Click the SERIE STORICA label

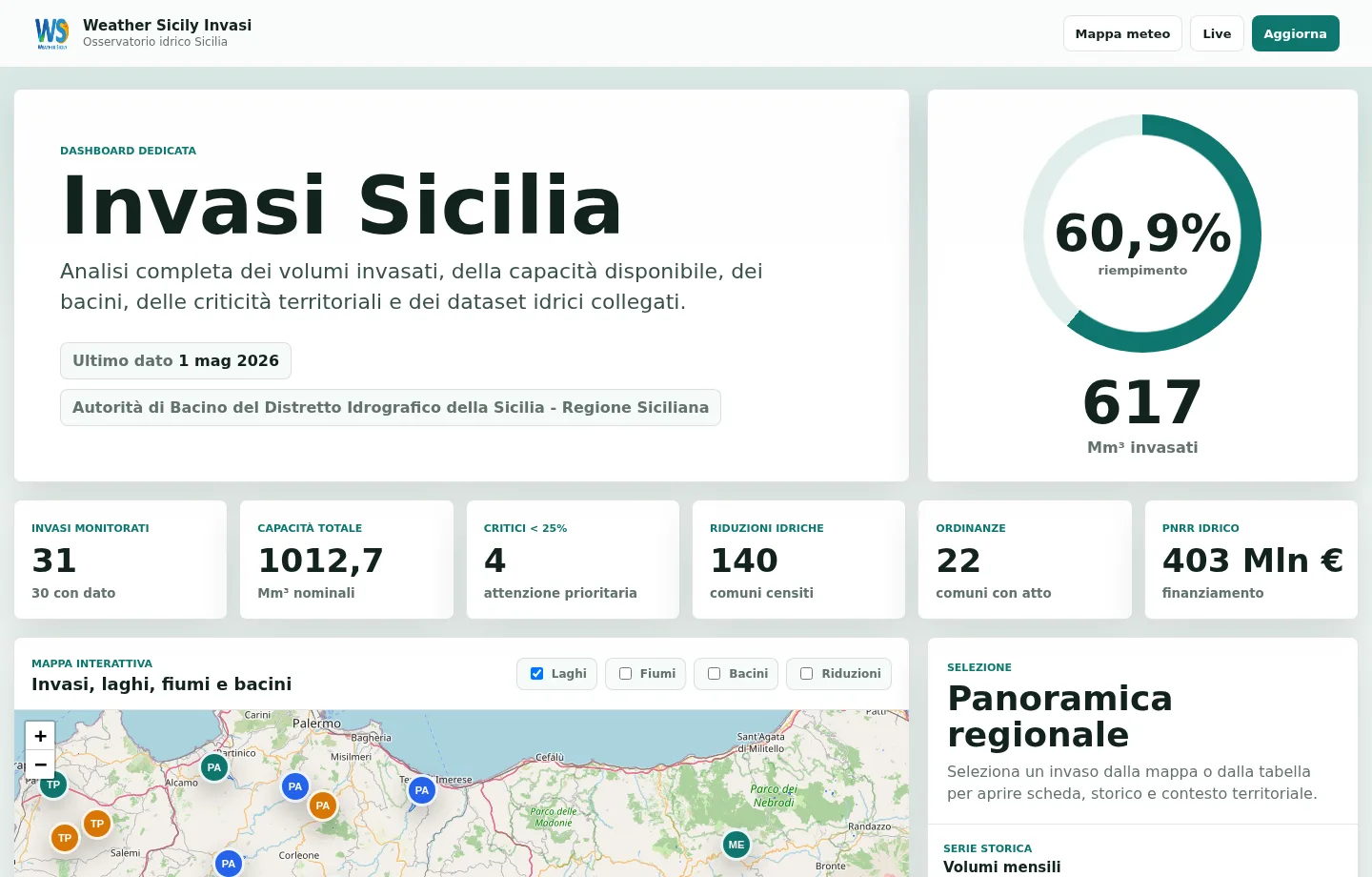pos(988,848)
